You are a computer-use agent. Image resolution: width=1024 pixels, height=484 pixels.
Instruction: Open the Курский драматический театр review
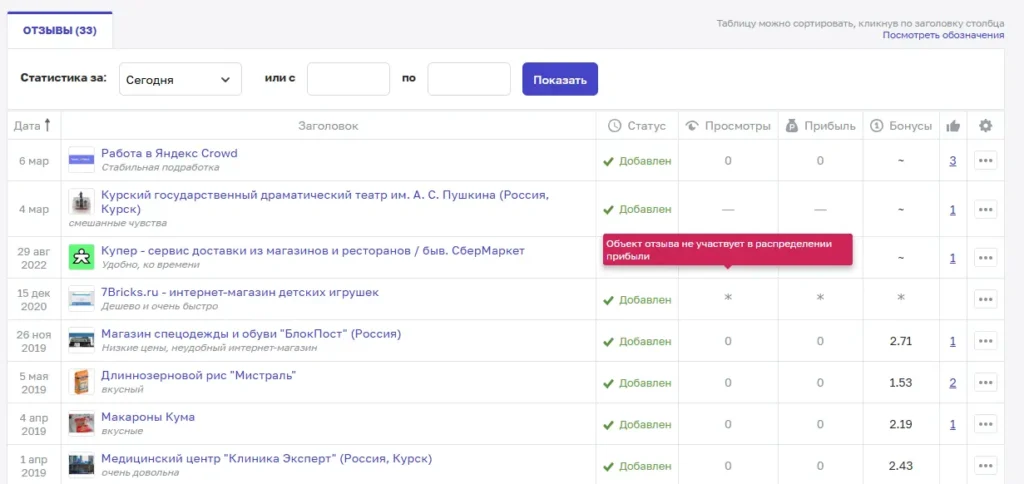point(325,202)
